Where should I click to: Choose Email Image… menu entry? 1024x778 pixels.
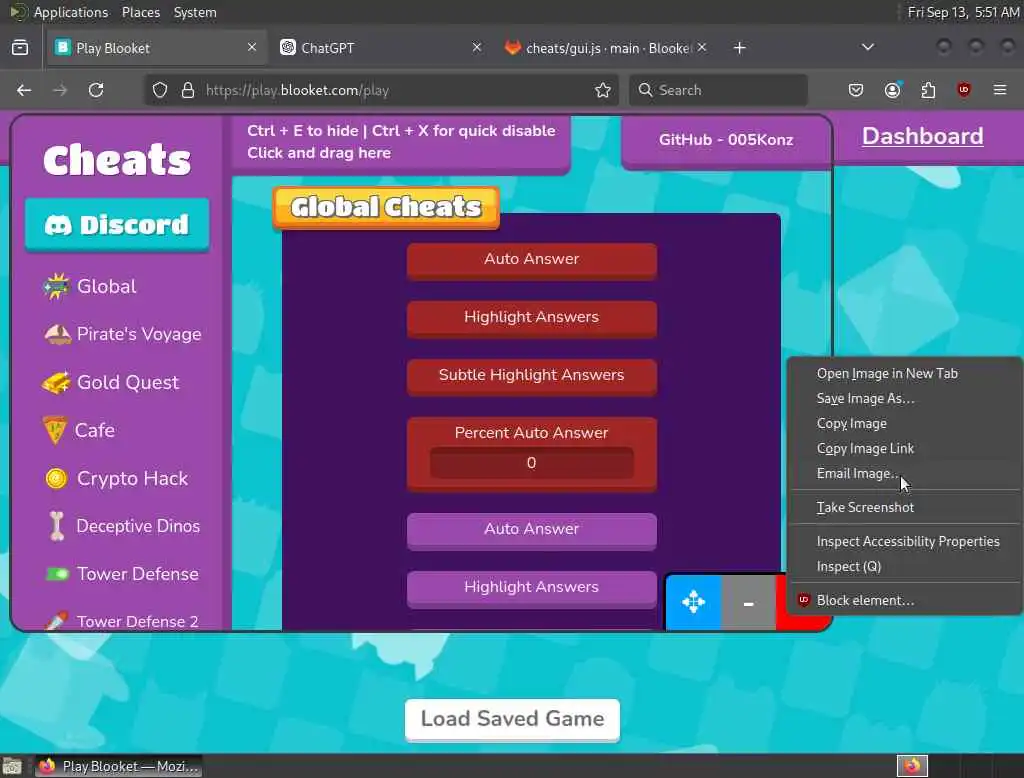tap(904, 473)
